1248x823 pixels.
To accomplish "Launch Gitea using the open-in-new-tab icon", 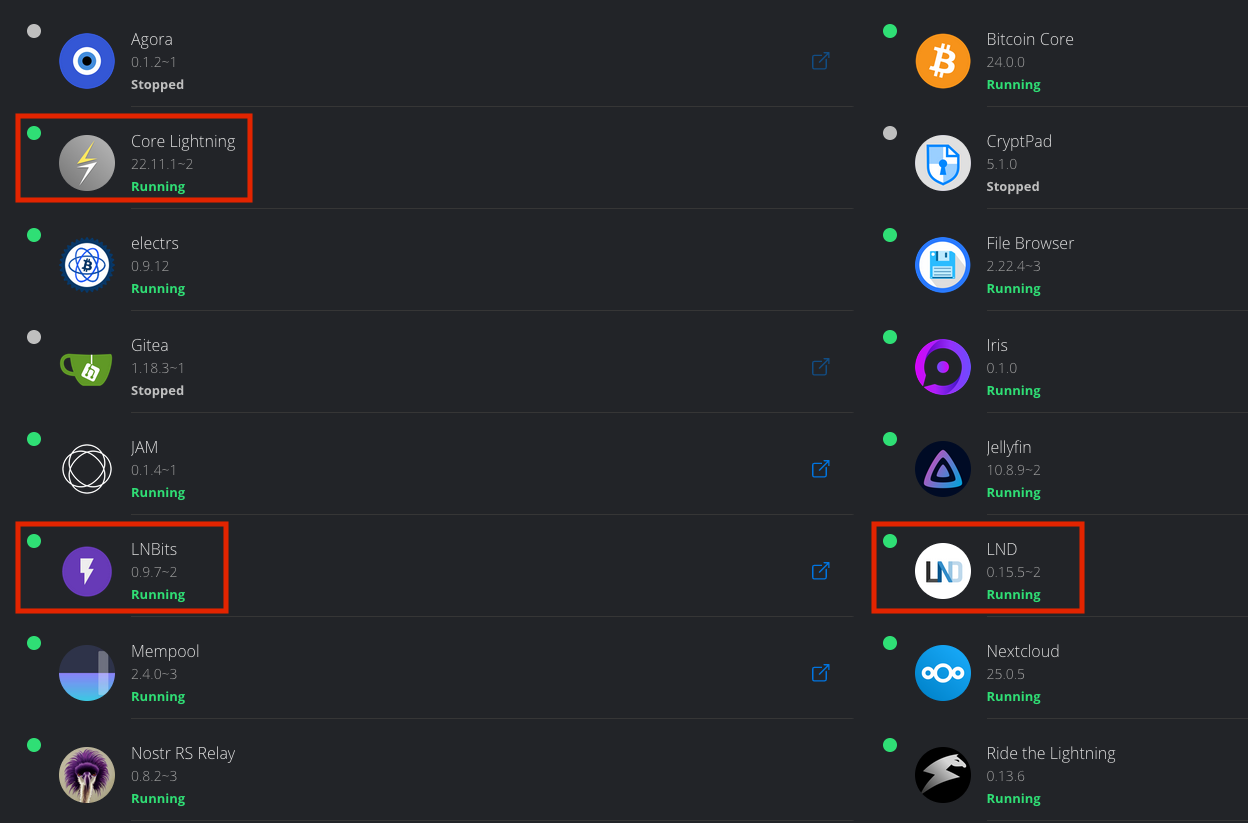I will (x=820, y=367).
